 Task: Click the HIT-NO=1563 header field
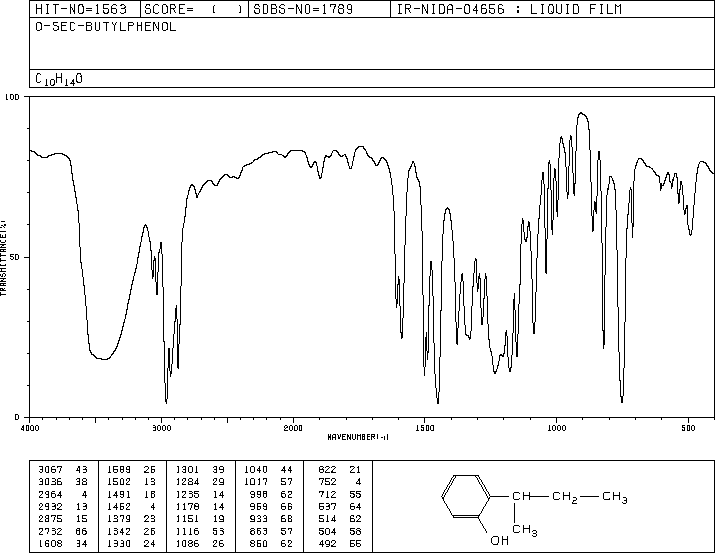pyautogui.click(x=85, y=9)
